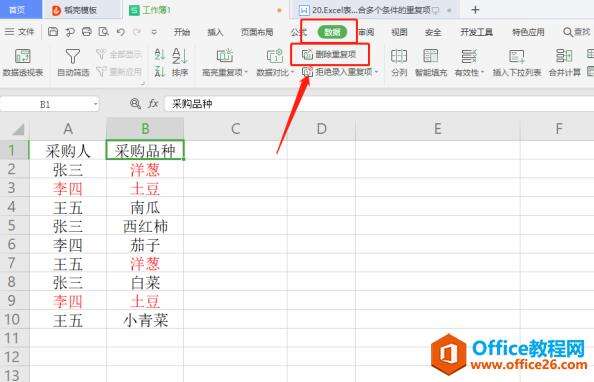Click the new tab plus button

point(475,10)
